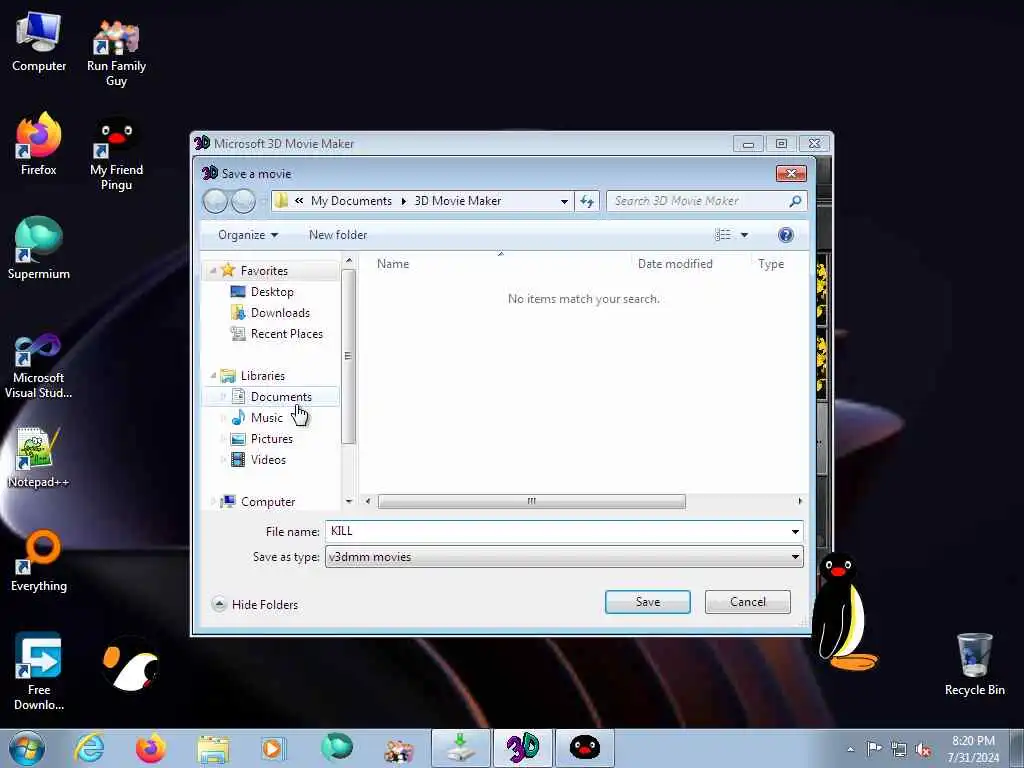Screen dimensions: 1024x768
Task: Launch Supermium from the desktop
Action: 39,248
